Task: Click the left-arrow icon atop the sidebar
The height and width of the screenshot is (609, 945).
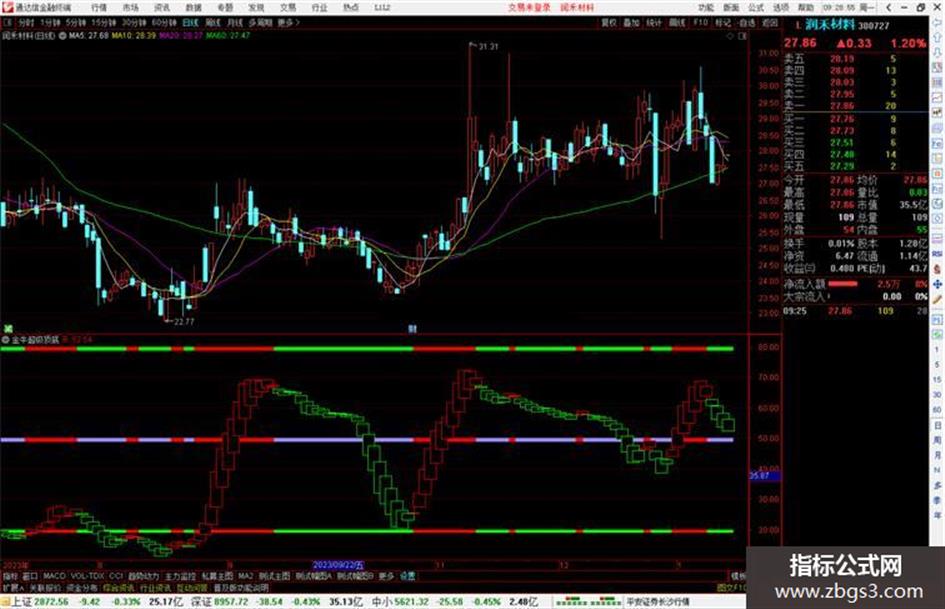Action: (x=937, y=23)
